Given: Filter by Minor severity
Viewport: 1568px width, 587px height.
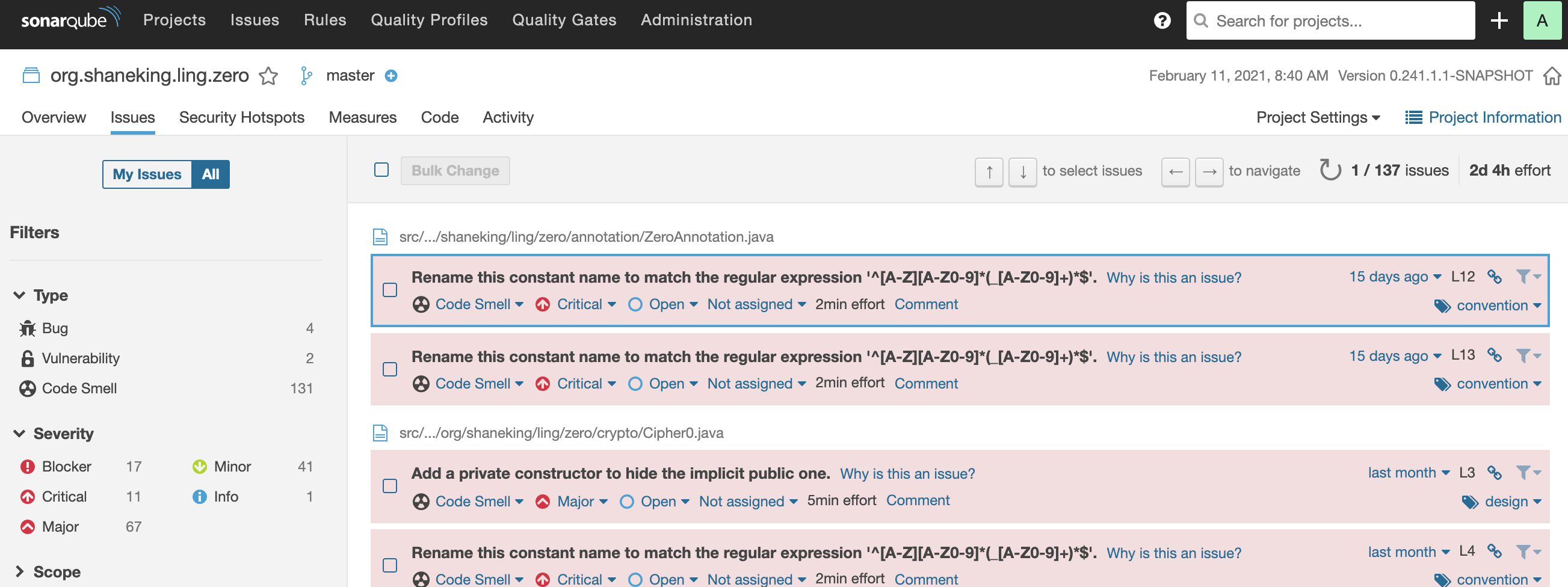Looking at the screenshot, I should pyautogui.click(x=253, y=467).
